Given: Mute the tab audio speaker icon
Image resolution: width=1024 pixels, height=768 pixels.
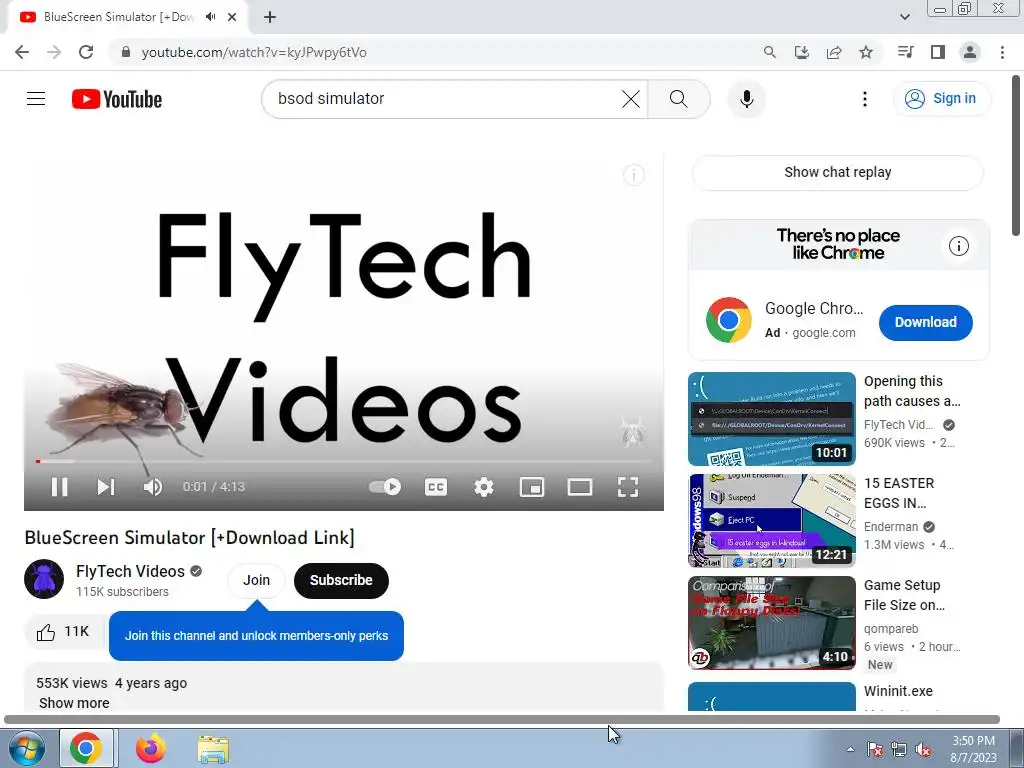Looking at the screenshot, I should 210,17.
